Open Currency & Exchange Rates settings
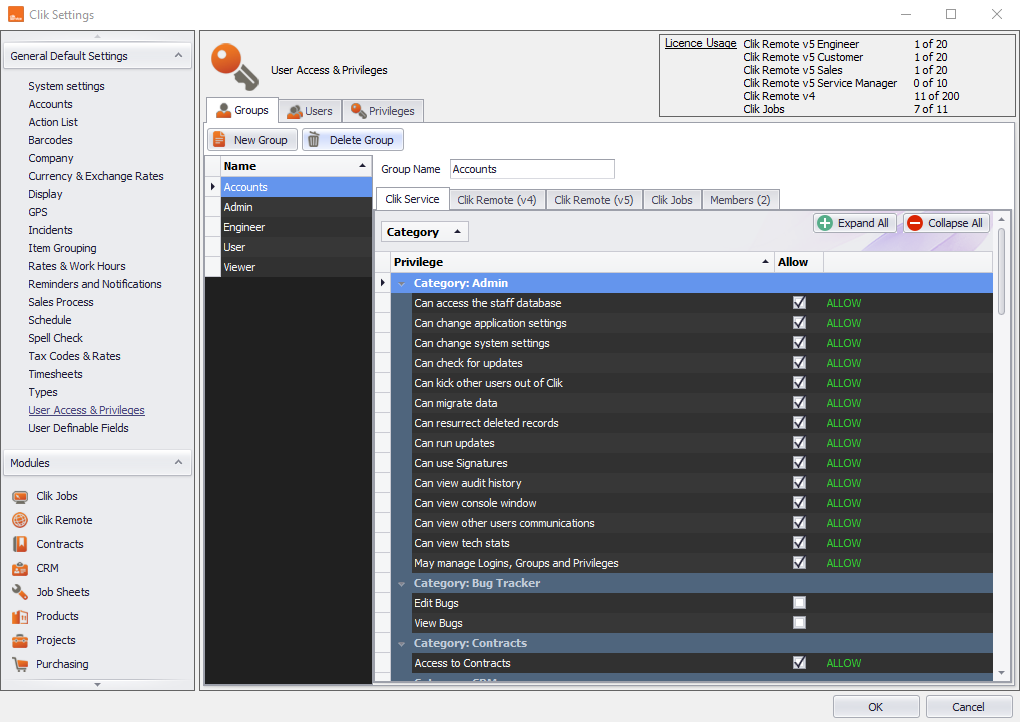Image resolution: width=1020 pixels, height=722 pixels. coord(96,176)
